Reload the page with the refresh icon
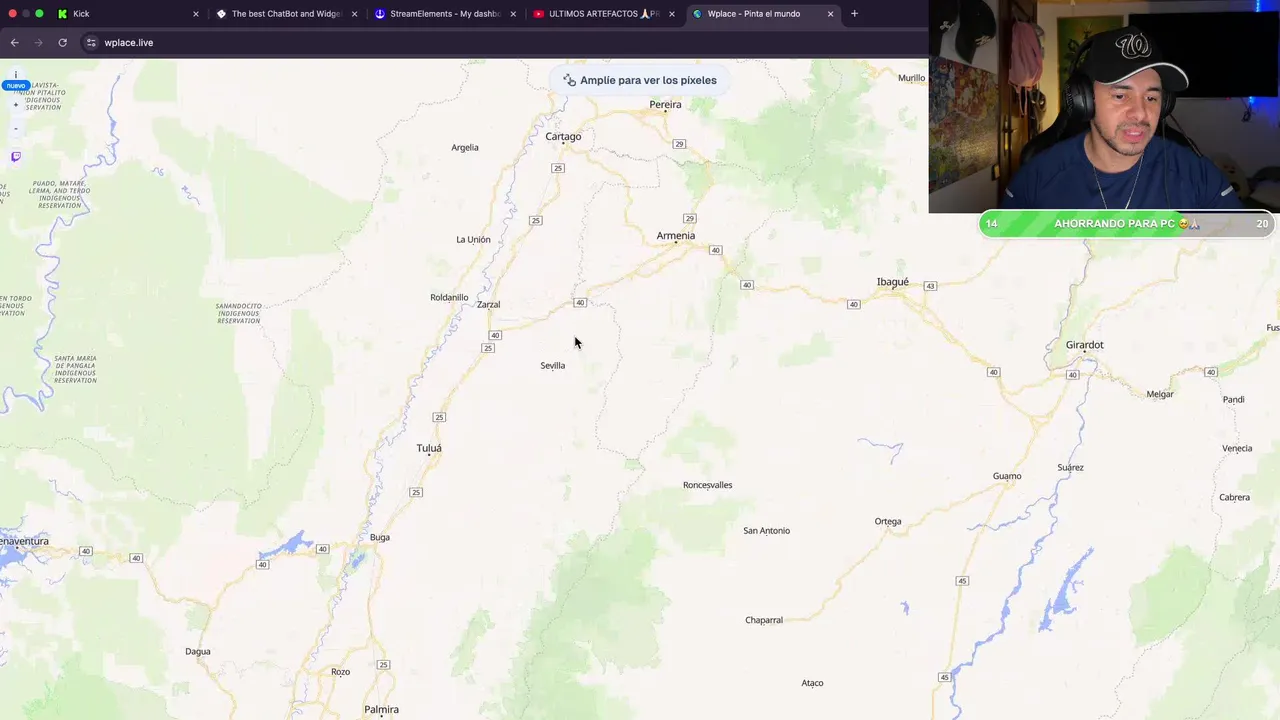This screenshot has height=720, width=1280. click(62, 42)
